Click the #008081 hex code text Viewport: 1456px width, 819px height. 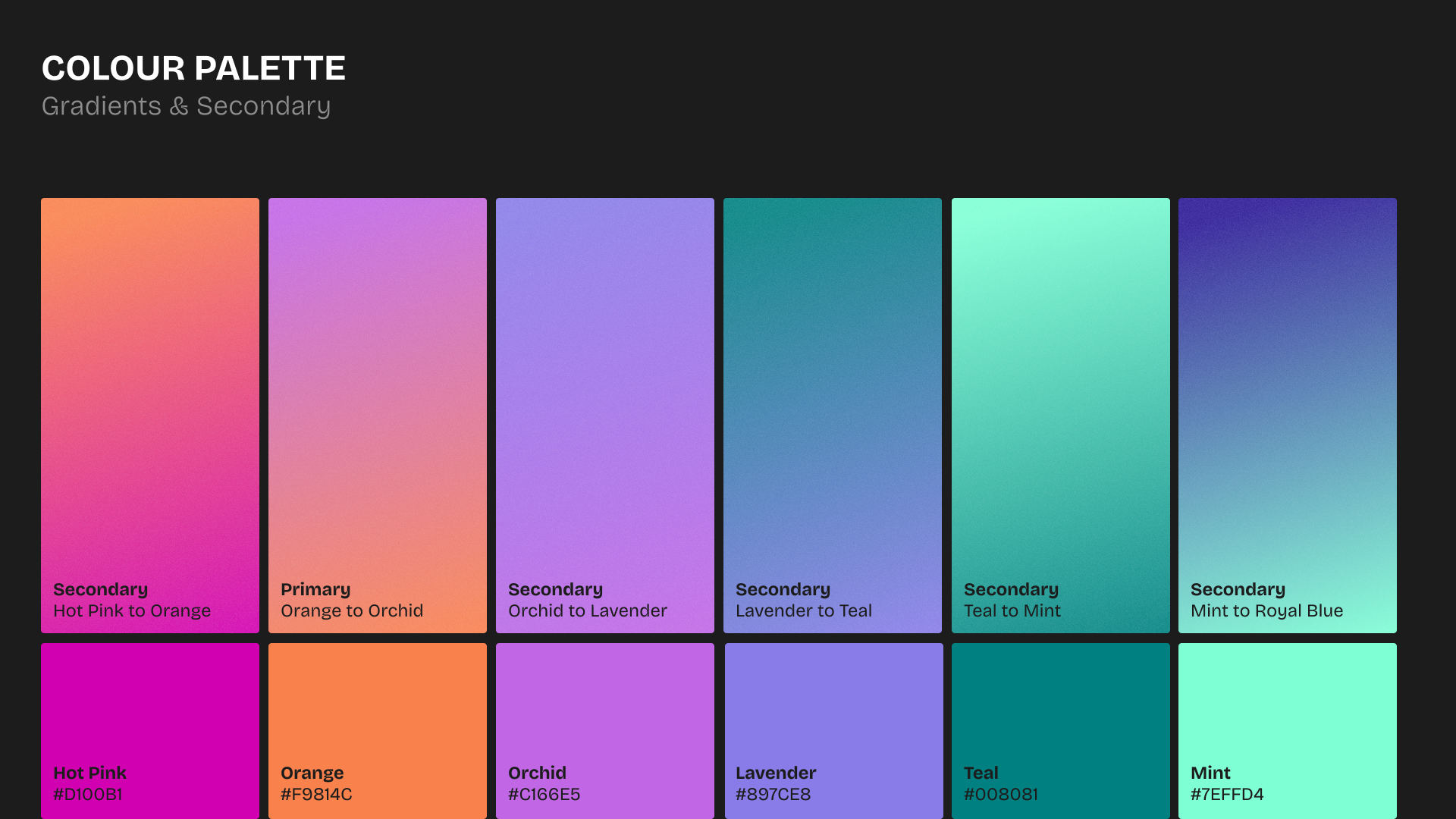1000,794
